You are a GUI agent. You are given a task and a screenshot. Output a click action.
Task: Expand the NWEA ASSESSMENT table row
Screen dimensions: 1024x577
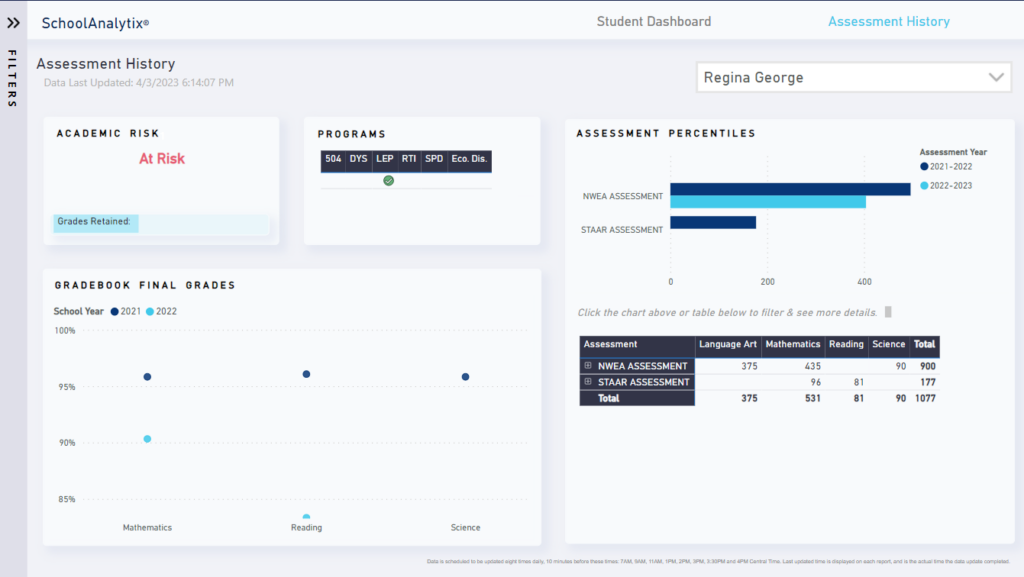click(x=588, y=366)
